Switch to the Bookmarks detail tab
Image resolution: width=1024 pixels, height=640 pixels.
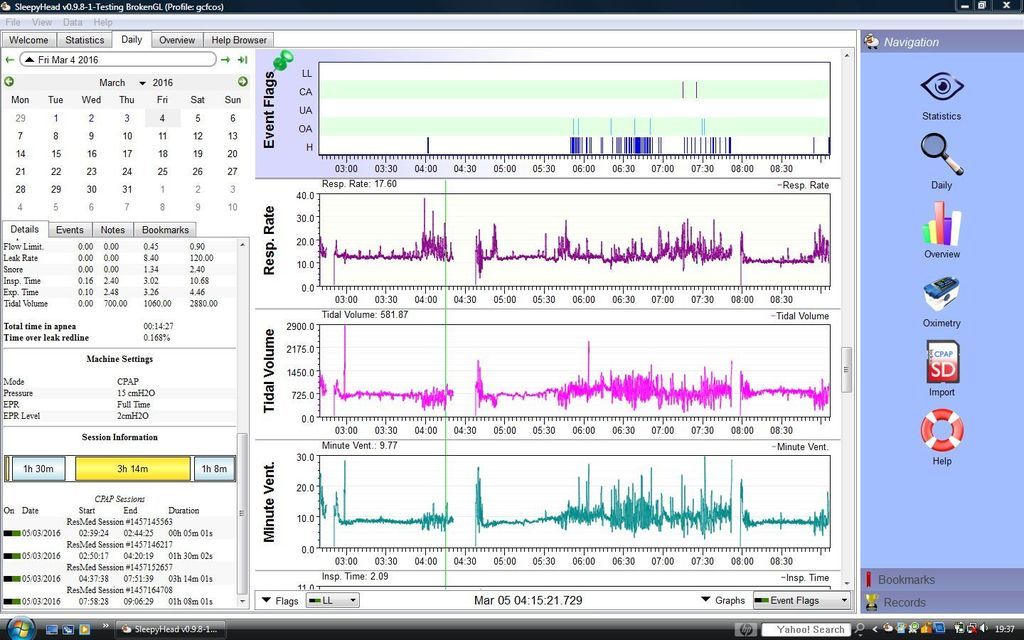point(165,230)
